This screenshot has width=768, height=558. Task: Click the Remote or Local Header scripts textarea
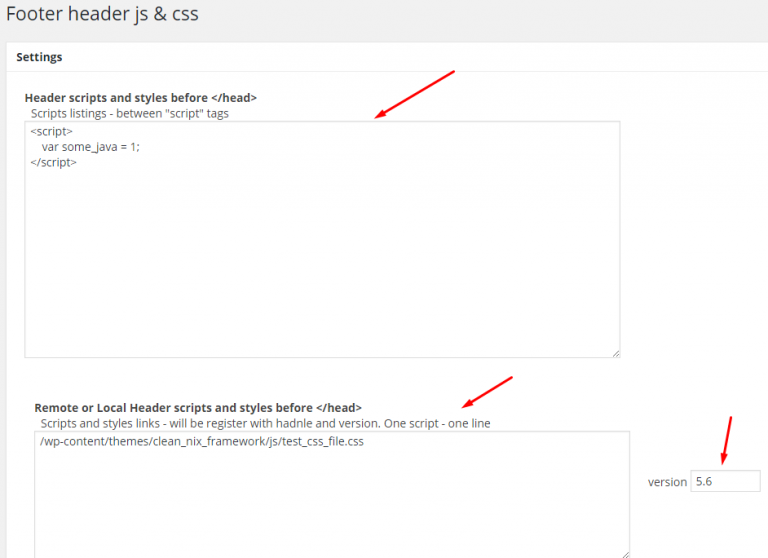coord(332,495)
